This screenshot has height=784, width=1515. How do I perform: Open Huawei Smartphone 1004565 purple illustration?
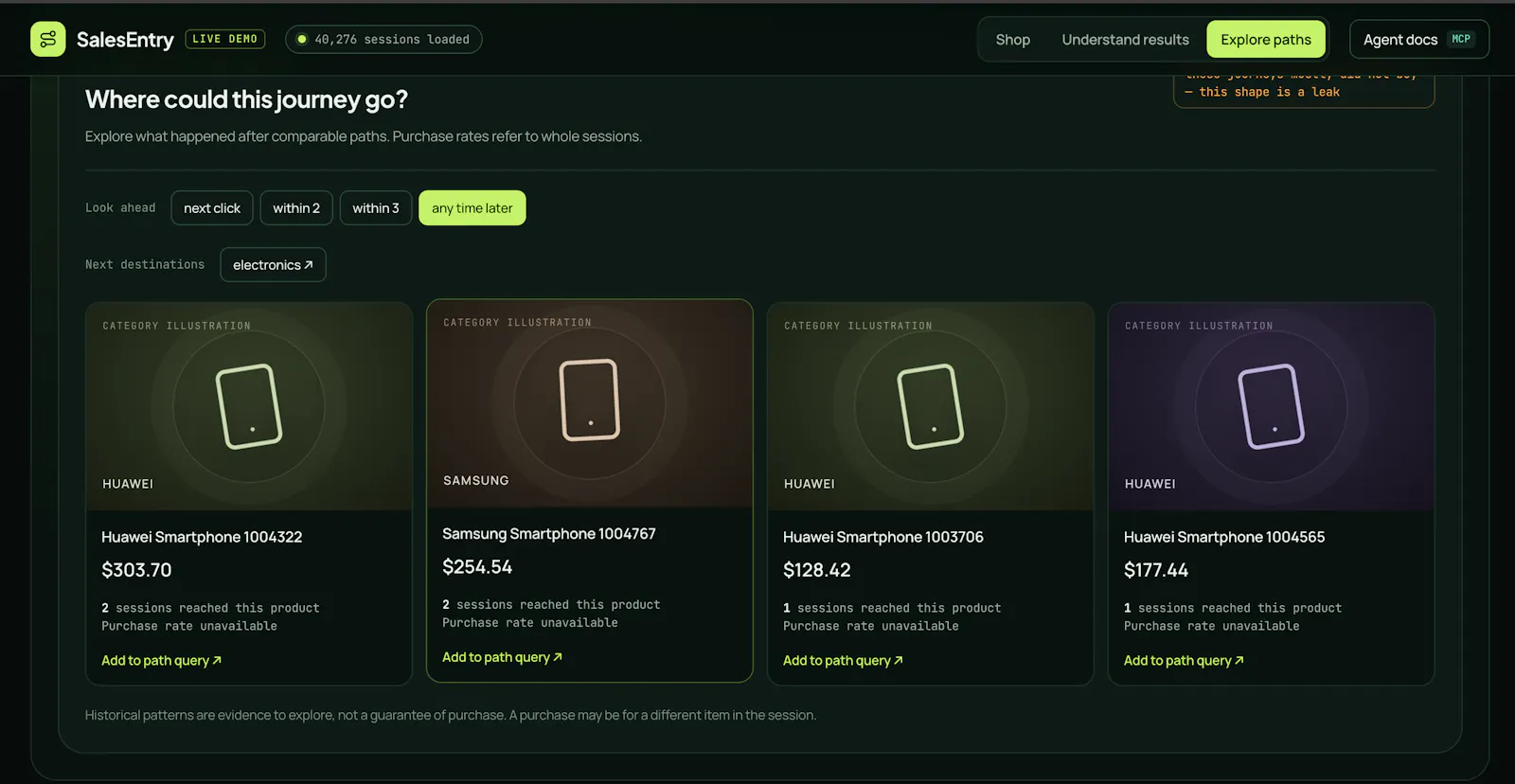coord(1271,406)
